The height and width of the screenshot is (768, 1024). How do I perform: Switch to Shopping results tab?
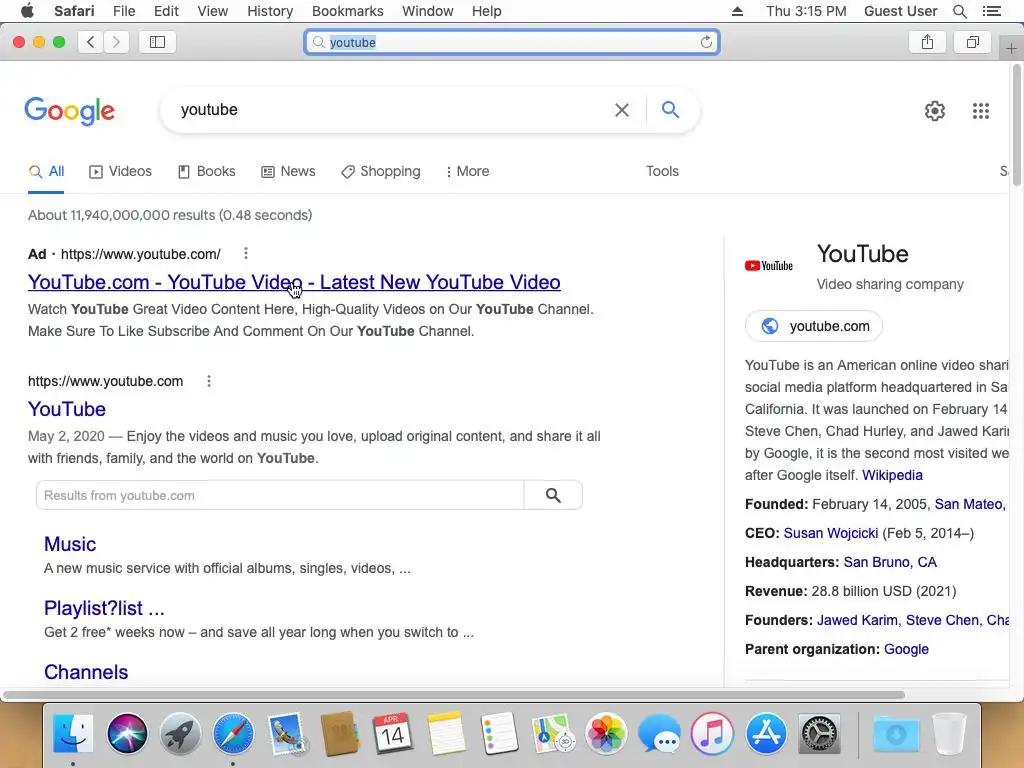pyautogui.click(x=381, y=172)
